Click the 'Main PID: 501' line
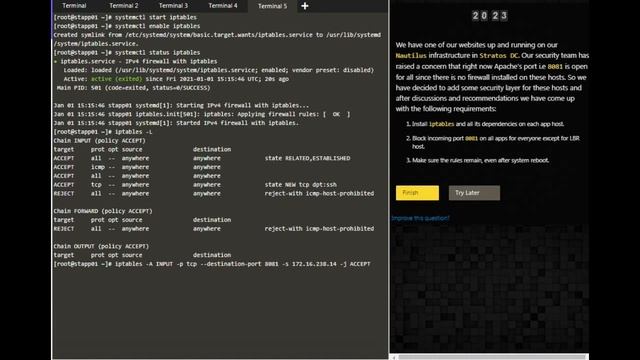The width and height of the screenshot is (640, 360). 133,88
